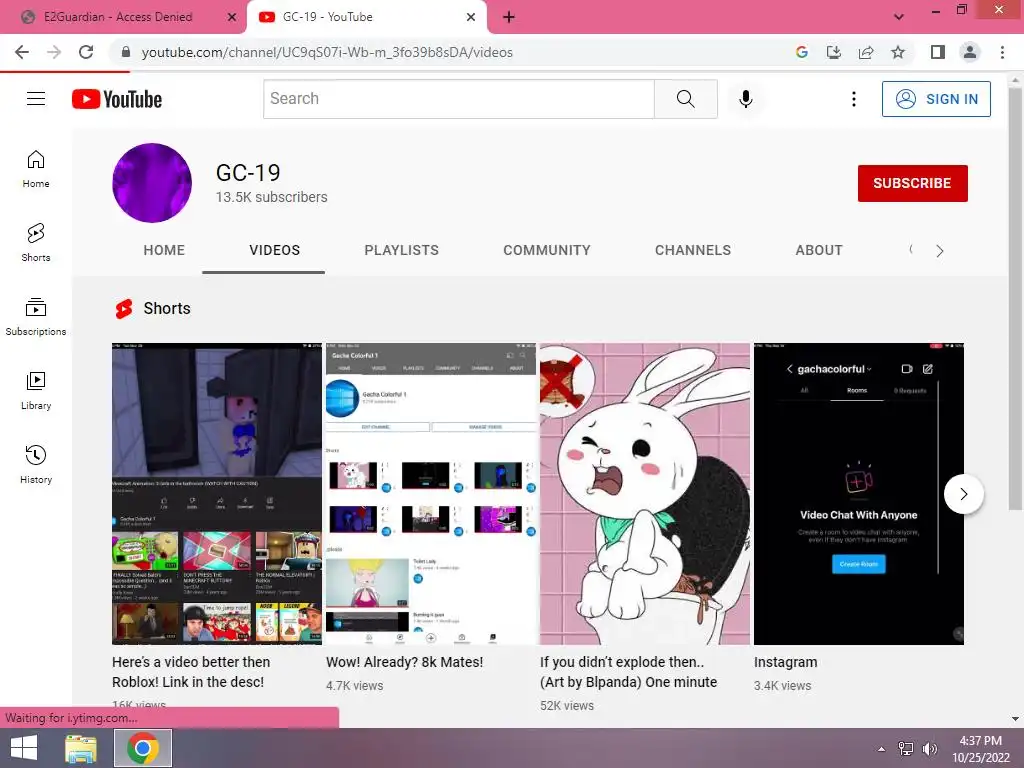Open File Explorer from the taskbar
1024x768 pixels.
[81, 748]
